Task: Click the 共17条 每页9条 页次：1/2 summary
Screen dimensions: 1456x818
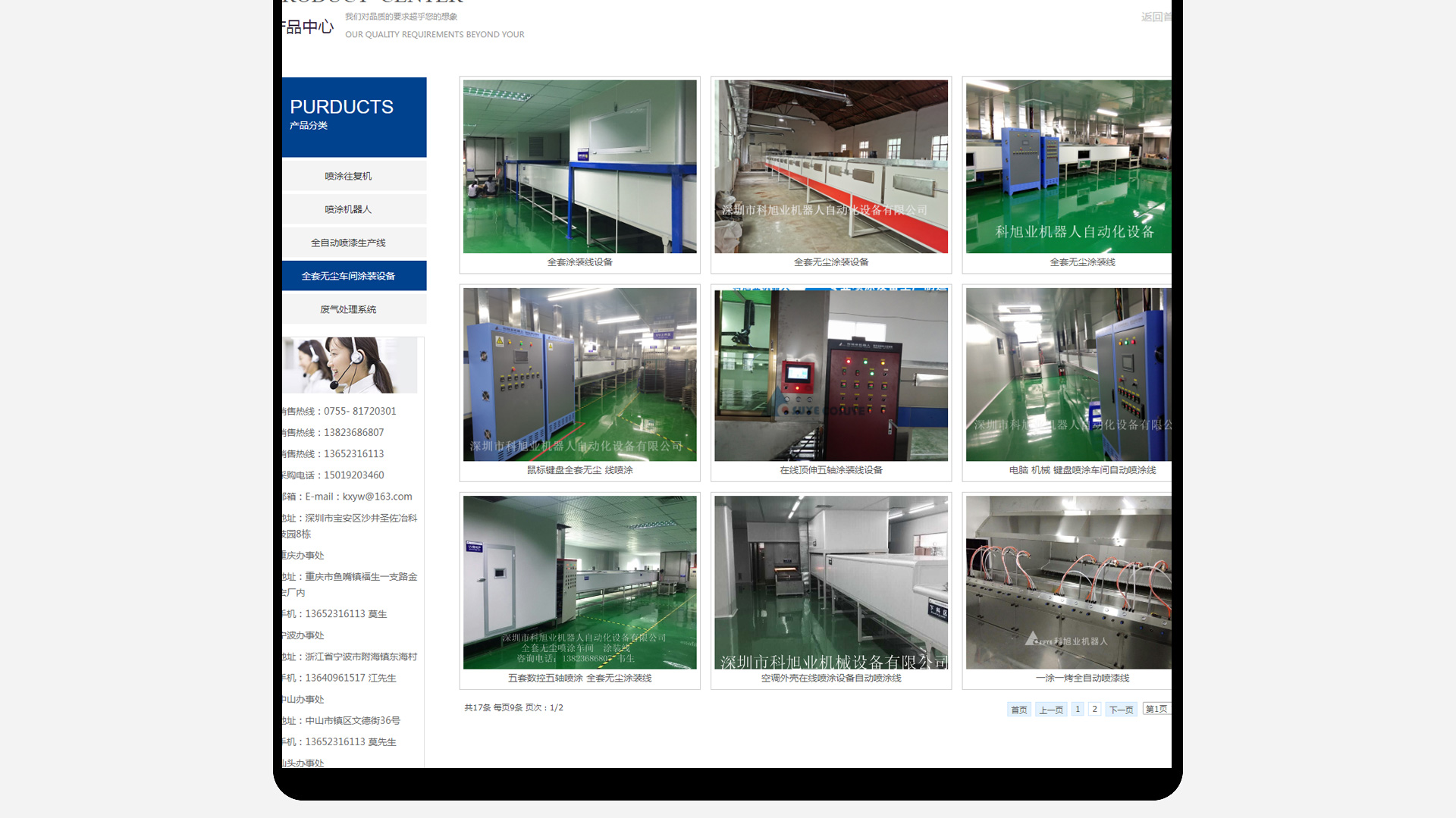Action: pos(513,707)
